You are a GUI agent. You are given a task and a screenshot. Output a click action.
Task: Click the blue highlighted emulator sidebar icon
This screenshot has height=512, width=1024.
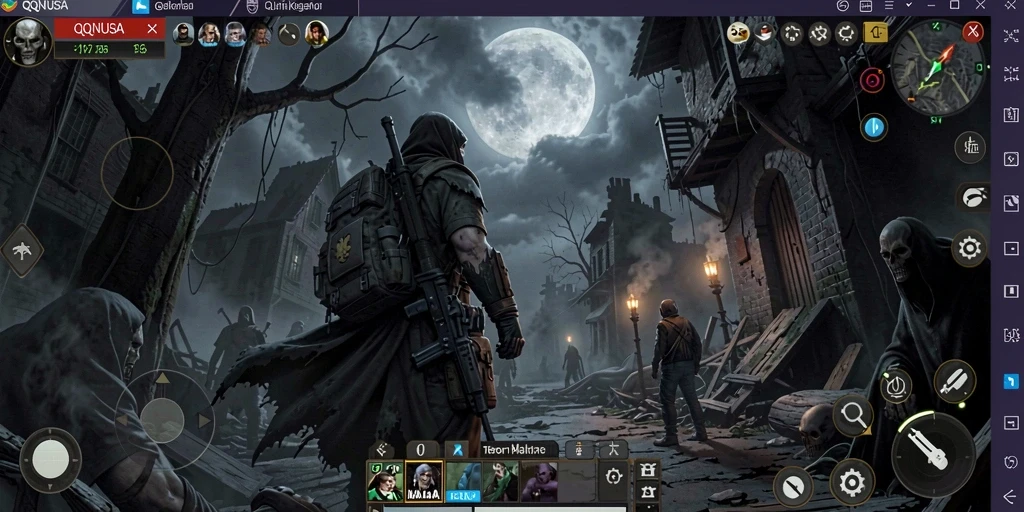point(1011,380)
